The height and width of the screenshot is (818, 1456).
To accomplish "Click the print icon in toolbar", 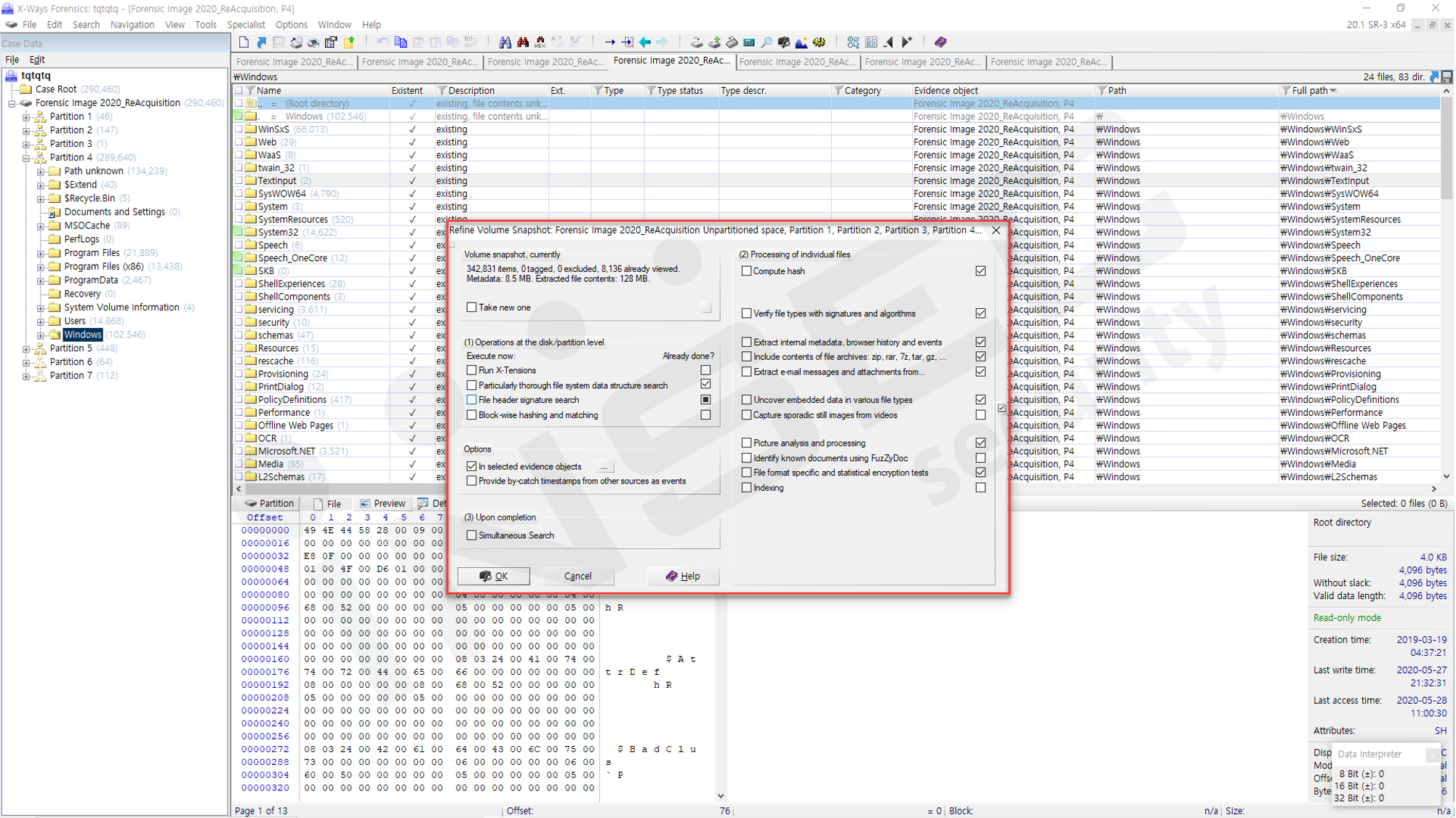I will tap(313, 42).
